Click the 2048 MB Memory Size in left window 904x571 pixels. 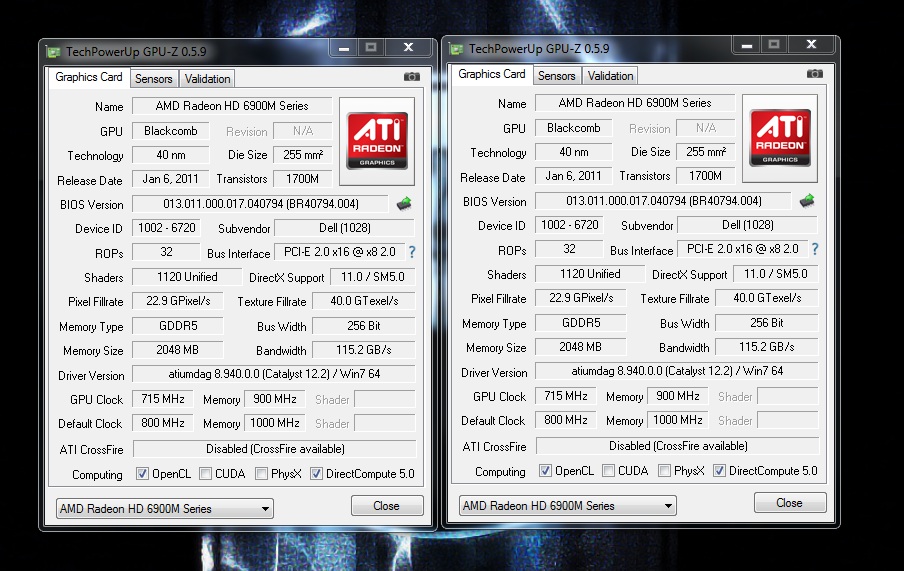click(x=178, y=350)
